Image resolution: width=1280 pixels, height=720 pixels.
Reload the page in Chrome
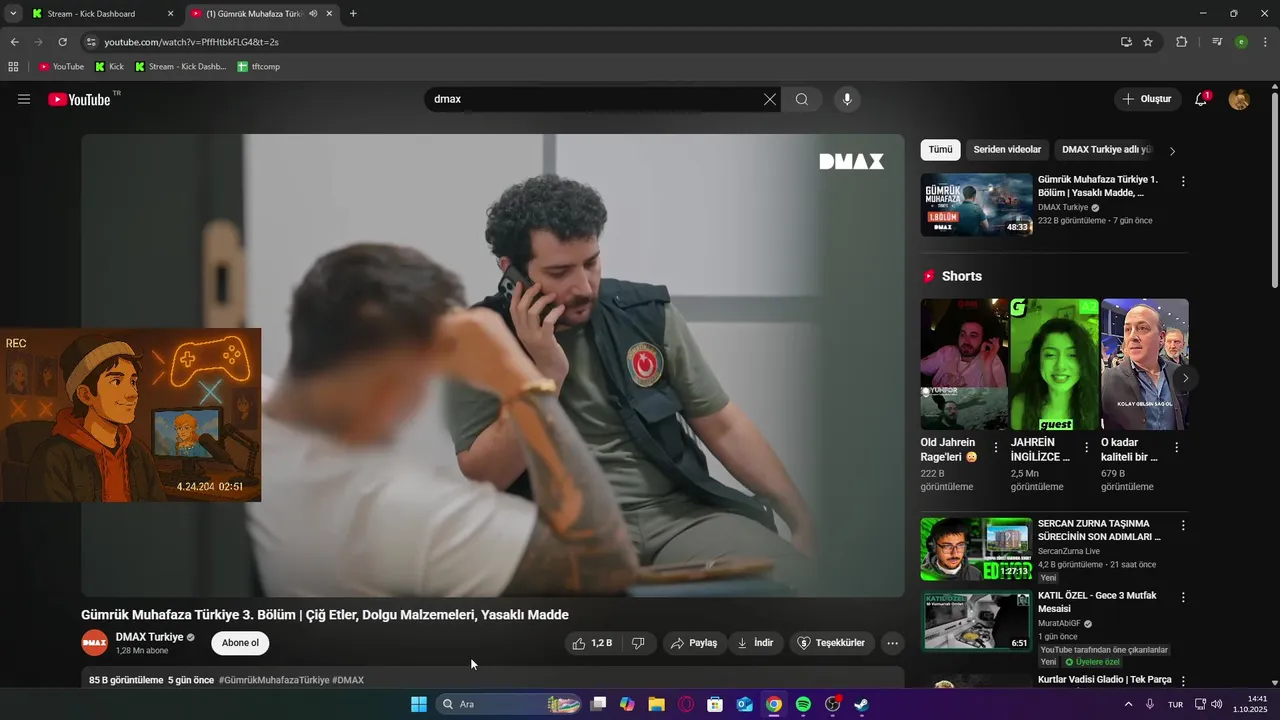tap(62, 42)
